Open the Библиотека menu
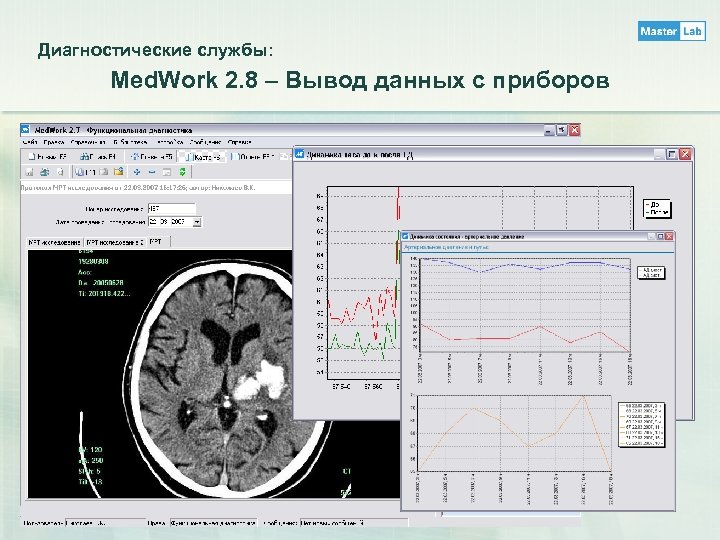The image size is (720, 540). (131, 142)
